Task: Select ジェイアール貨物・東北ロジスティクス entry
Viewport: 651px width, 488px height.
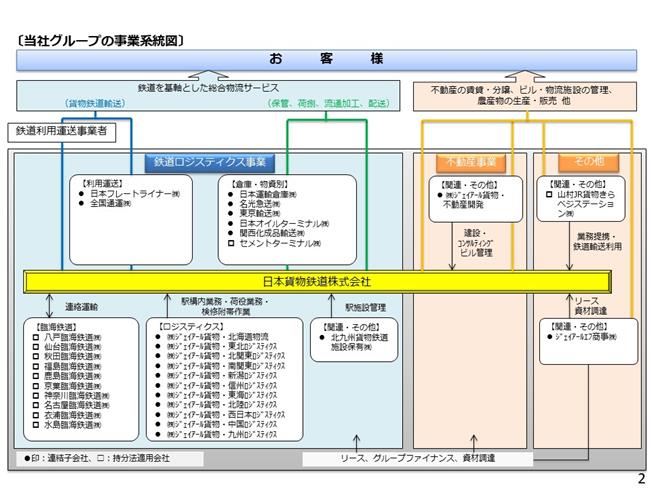Action: point(216,347)
